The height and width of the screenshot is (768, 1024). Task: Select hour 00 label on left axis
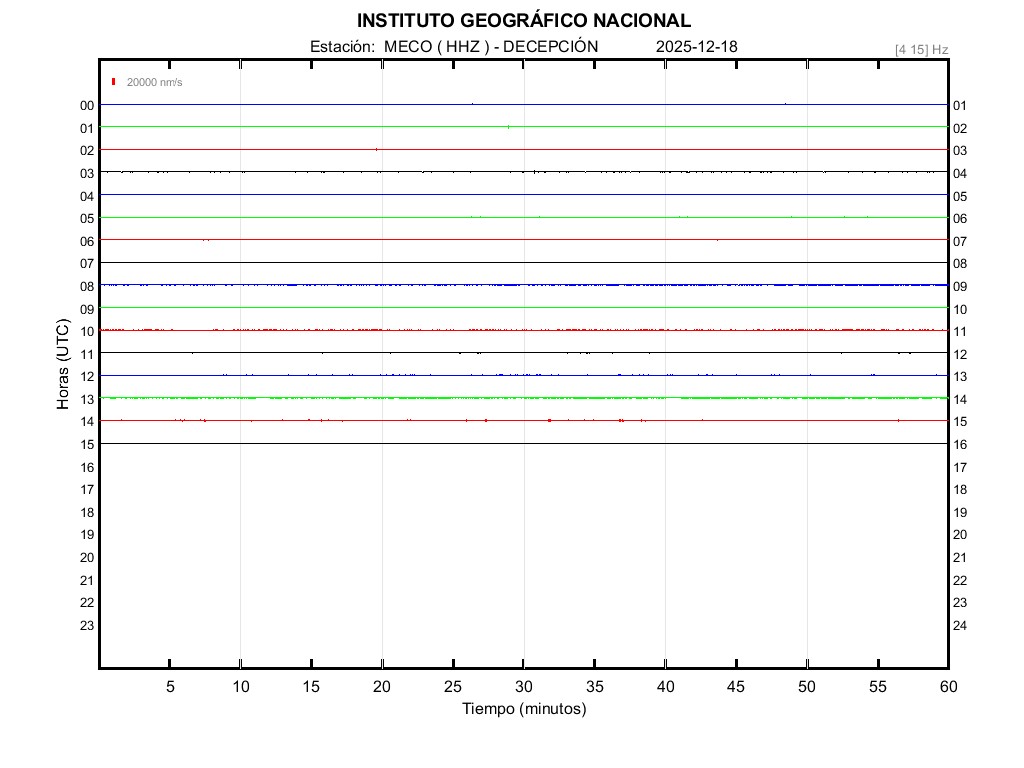[87, 105]
